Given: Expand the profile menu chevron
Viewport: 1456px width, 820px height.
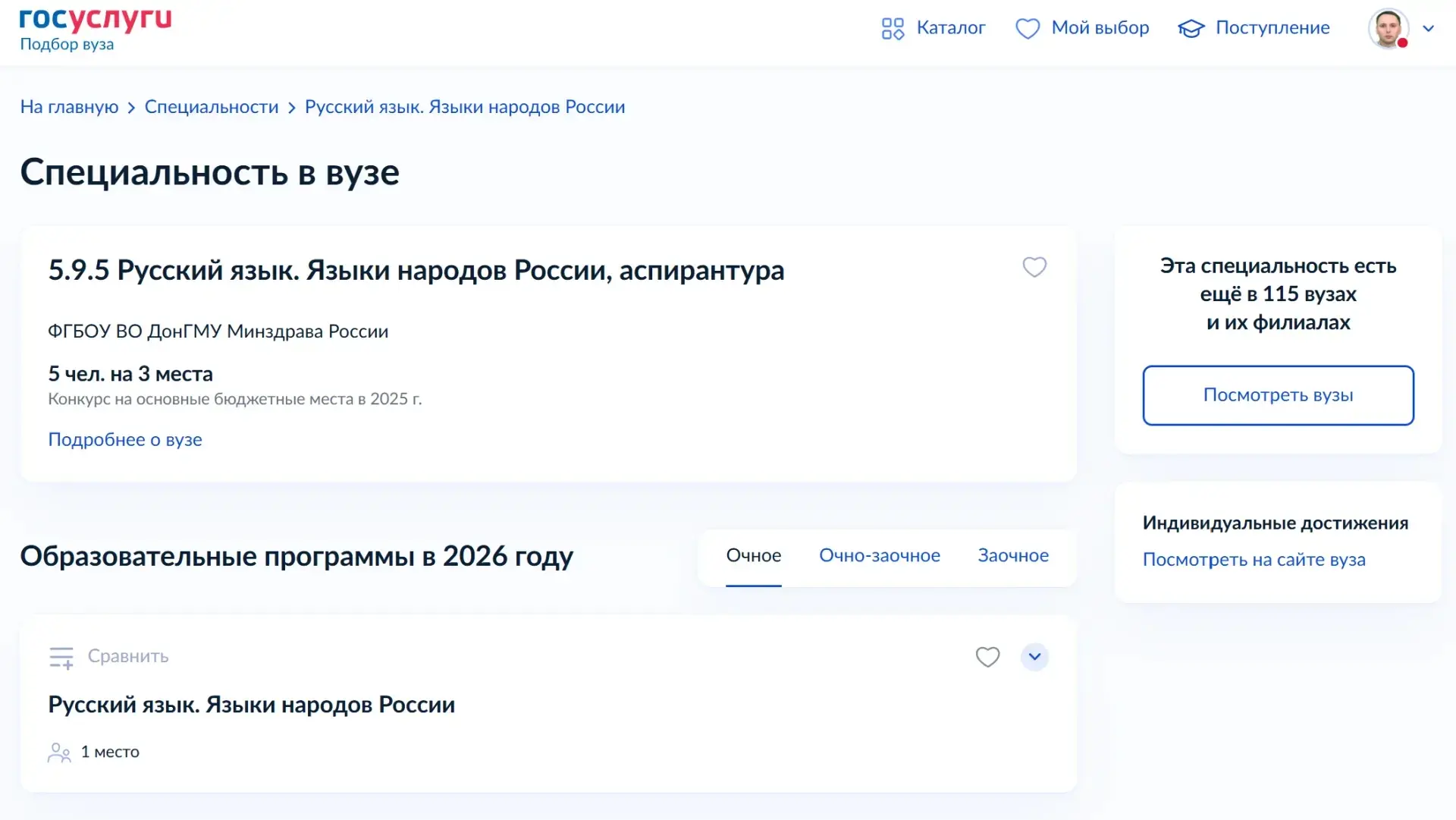Looking at the screenshot, I should (1428, 29).
